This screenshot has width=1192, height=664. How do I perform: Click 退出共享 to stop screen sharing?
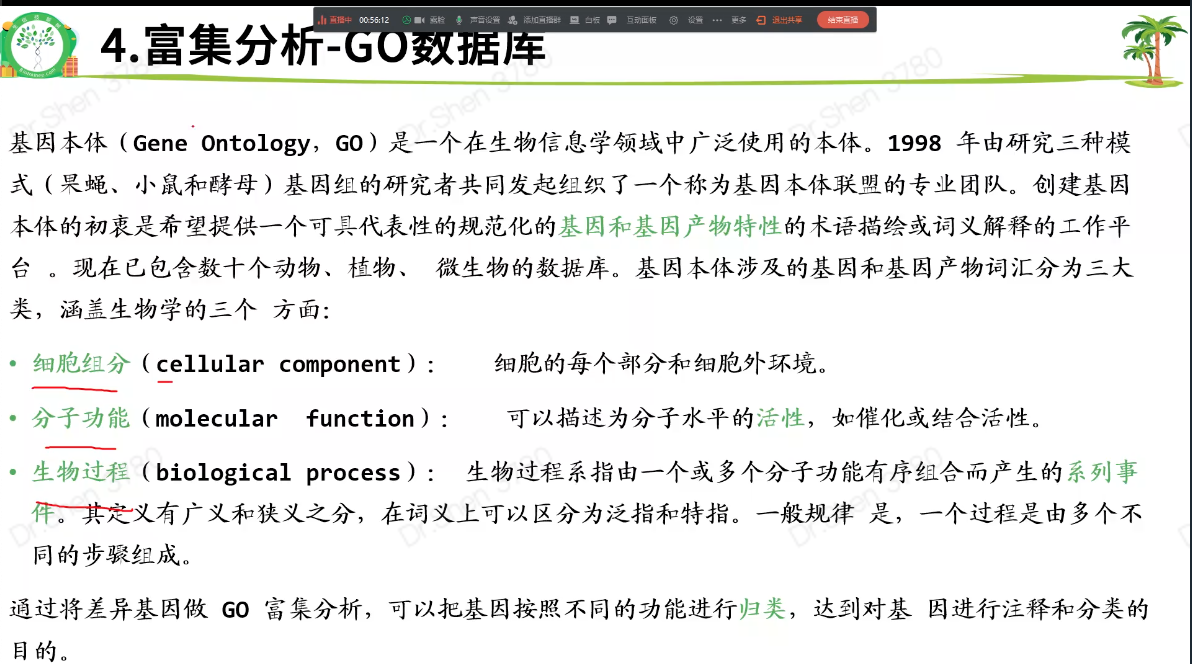(780, 20)
